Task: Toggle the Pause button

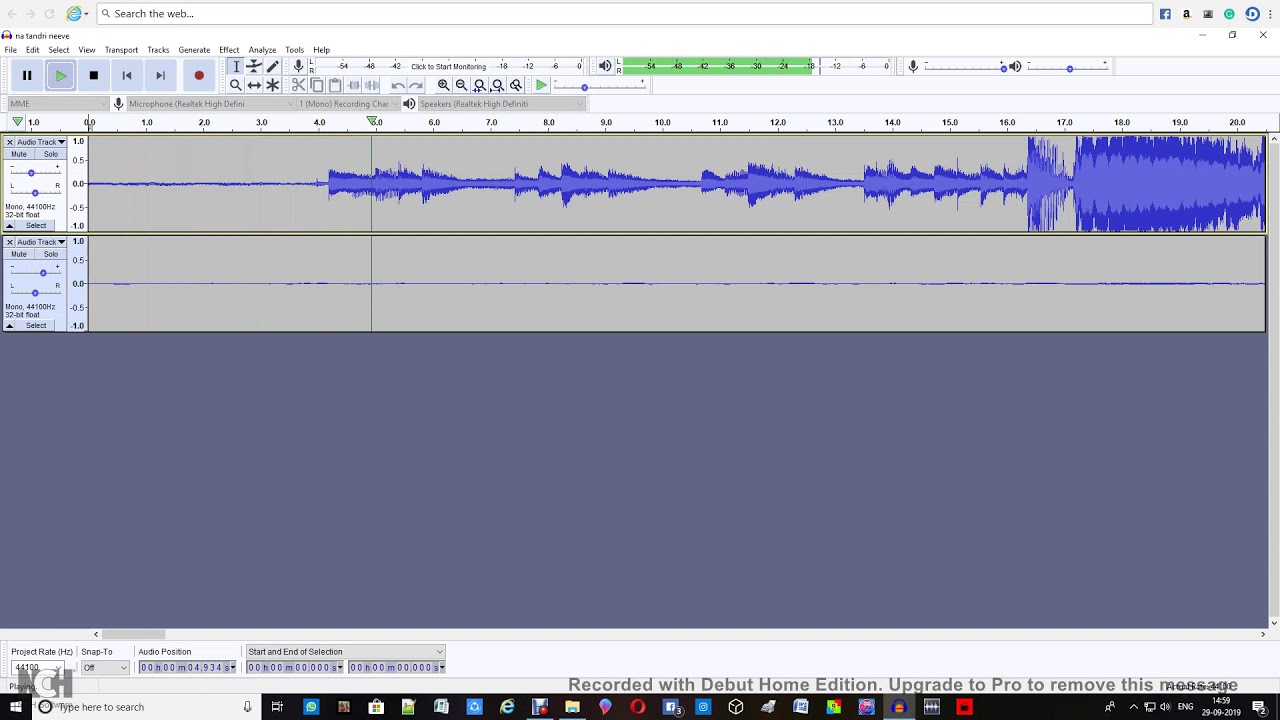Action: coord(27,75)
